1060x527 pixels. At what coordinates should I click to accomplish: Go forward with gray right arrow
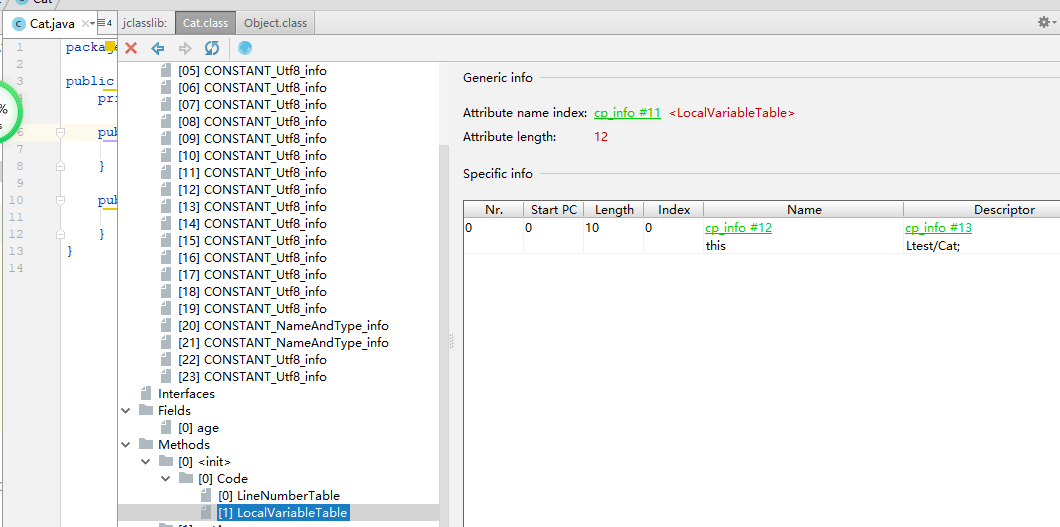coord(185,48)
